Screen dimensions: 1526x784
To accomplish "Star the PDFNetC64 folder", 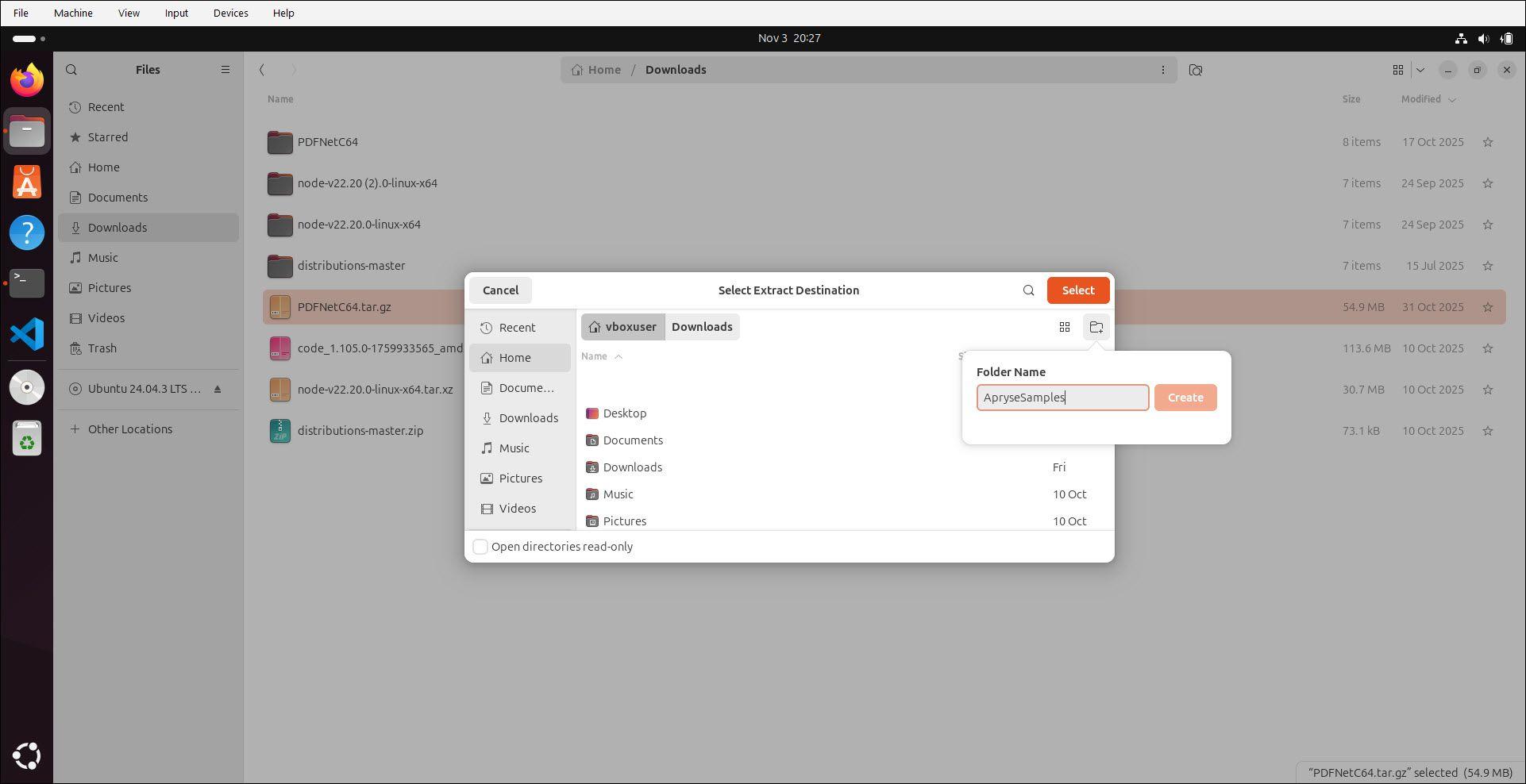I will [x=1487, y=142].
